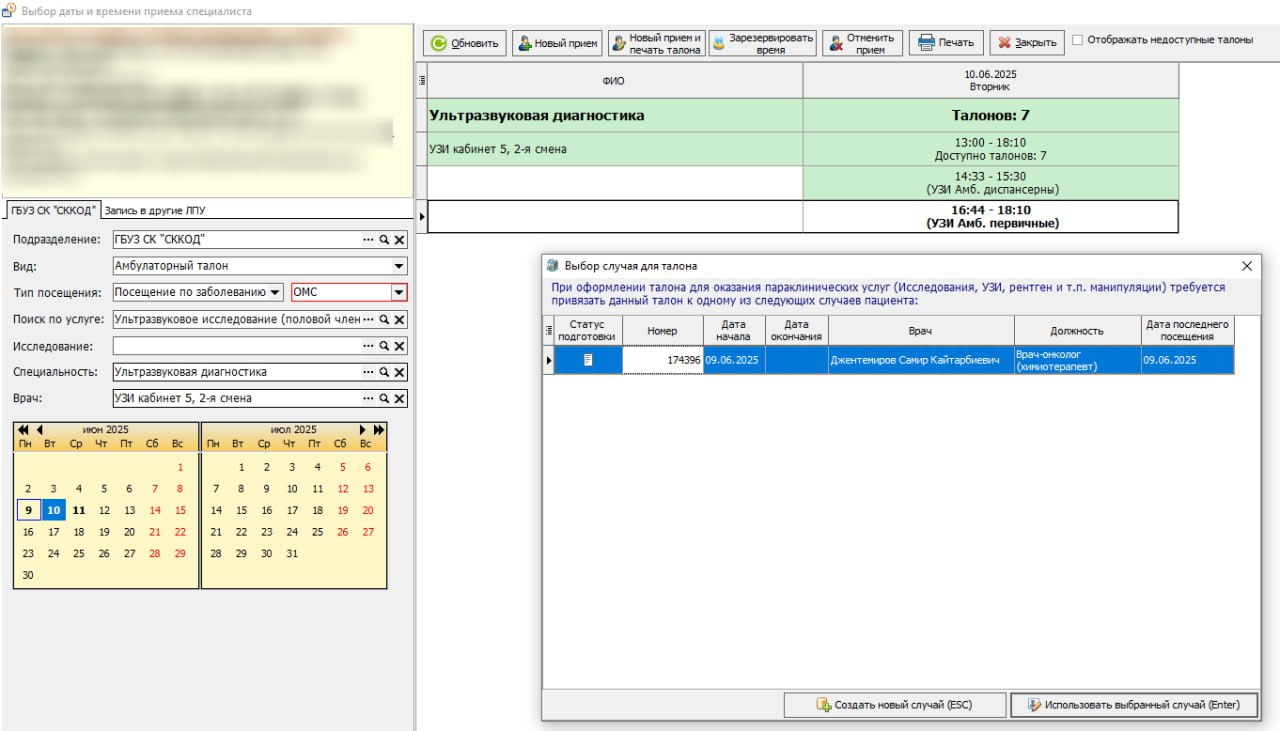
Task: Enable Отображать недоступные талоны checkbox
Action: coord(1077,41)
